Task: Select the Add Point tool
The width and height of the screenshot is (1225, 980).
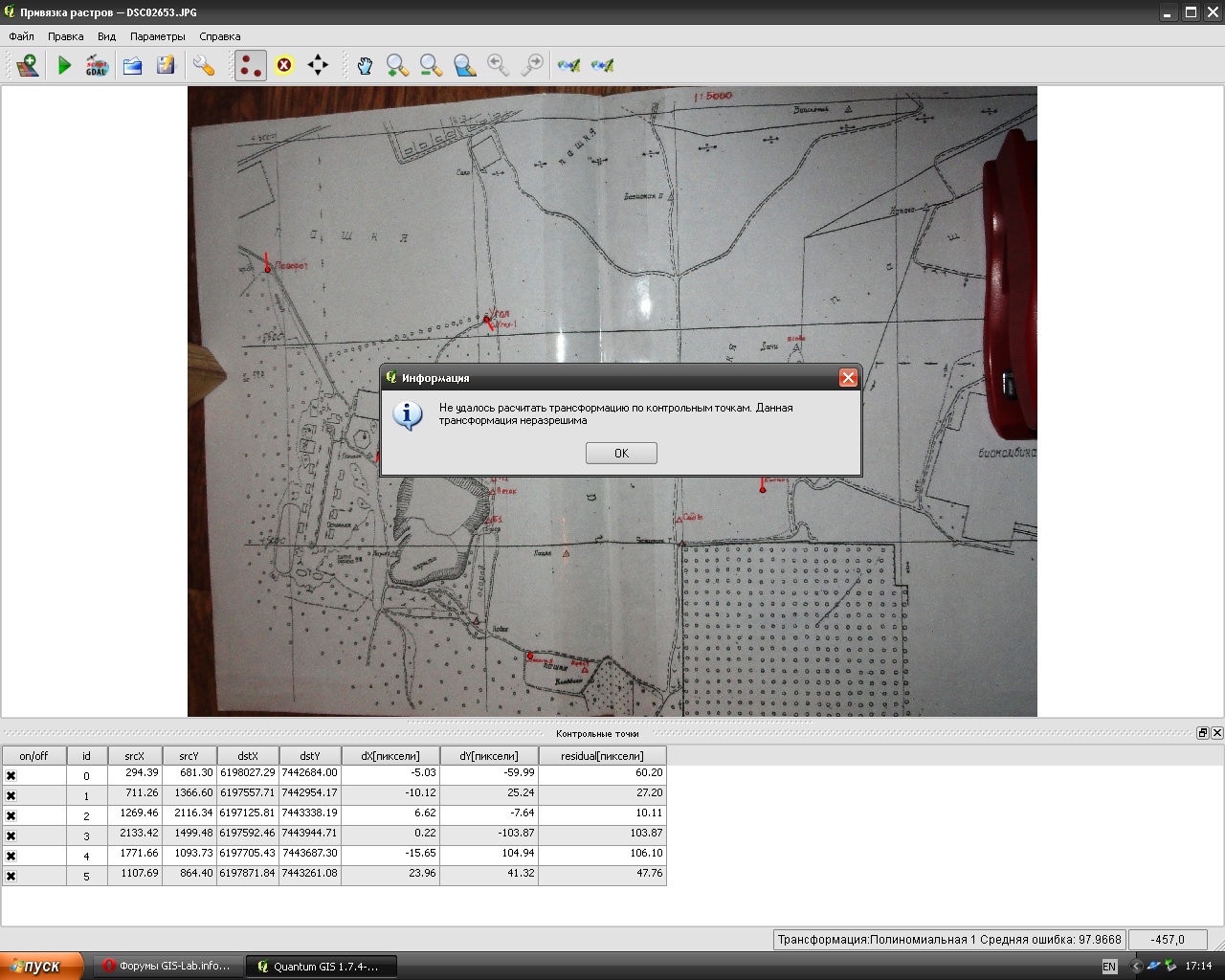Action: tap(250, 65)
